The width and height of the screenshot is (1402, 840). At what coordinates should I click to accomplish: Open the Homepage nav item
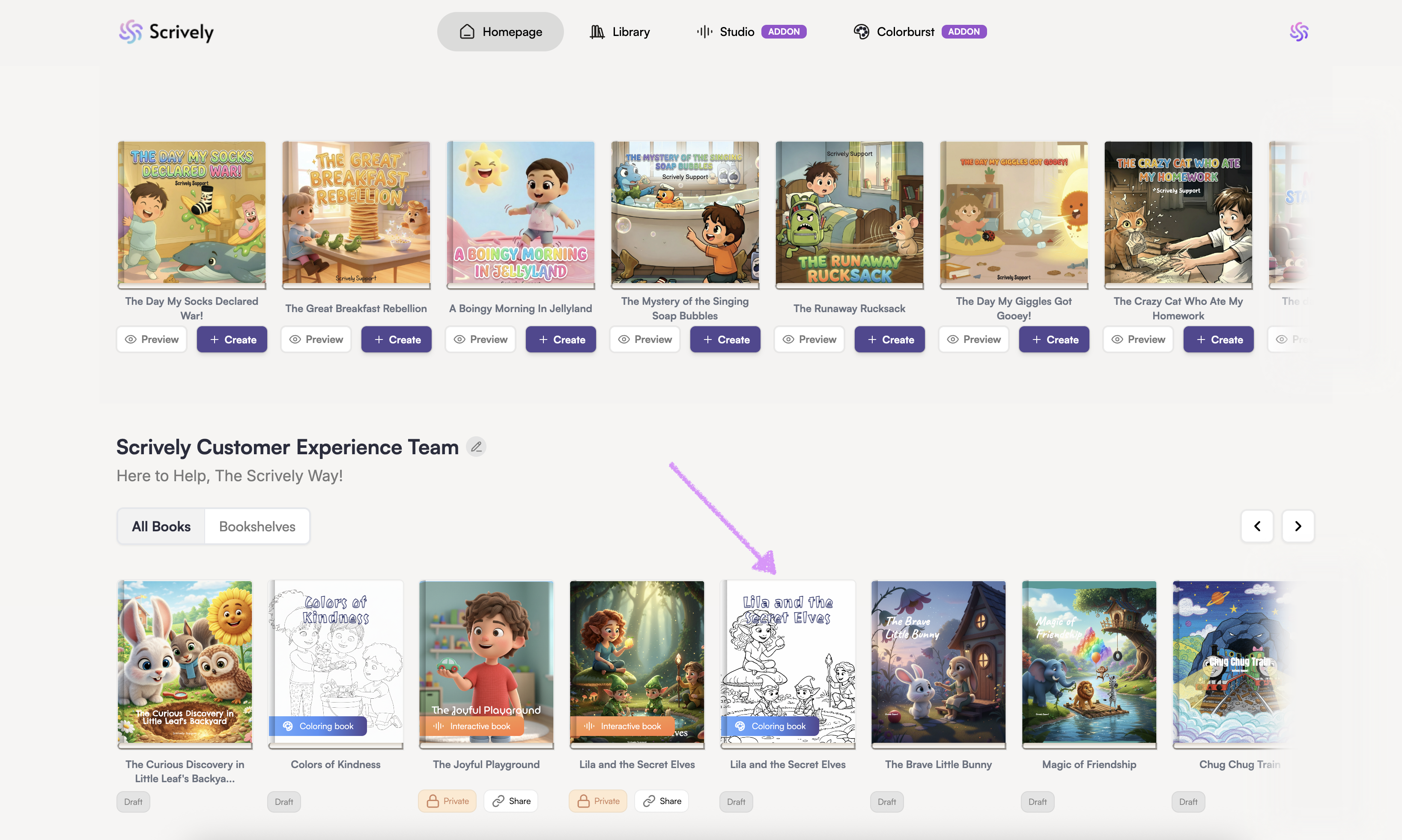[500, 32]
